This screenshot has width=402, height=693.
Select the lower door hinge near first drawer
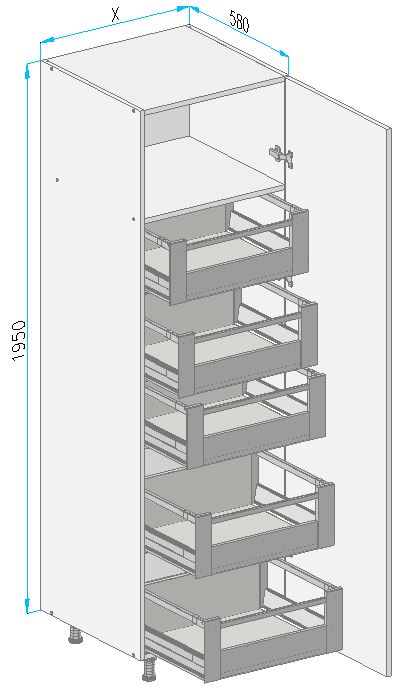point(289,280)
